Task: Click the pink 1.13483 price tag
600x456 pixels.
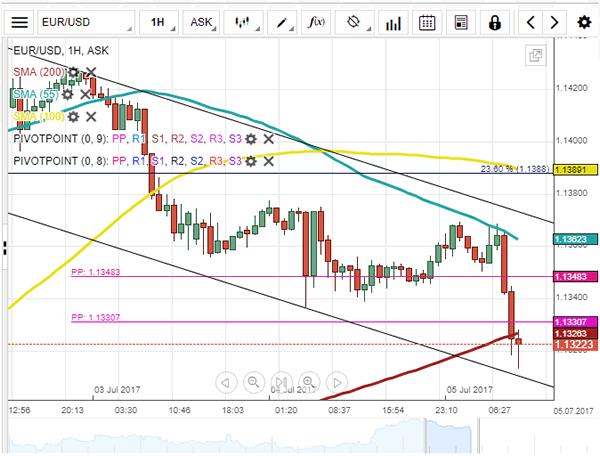Action: (576, 277)
